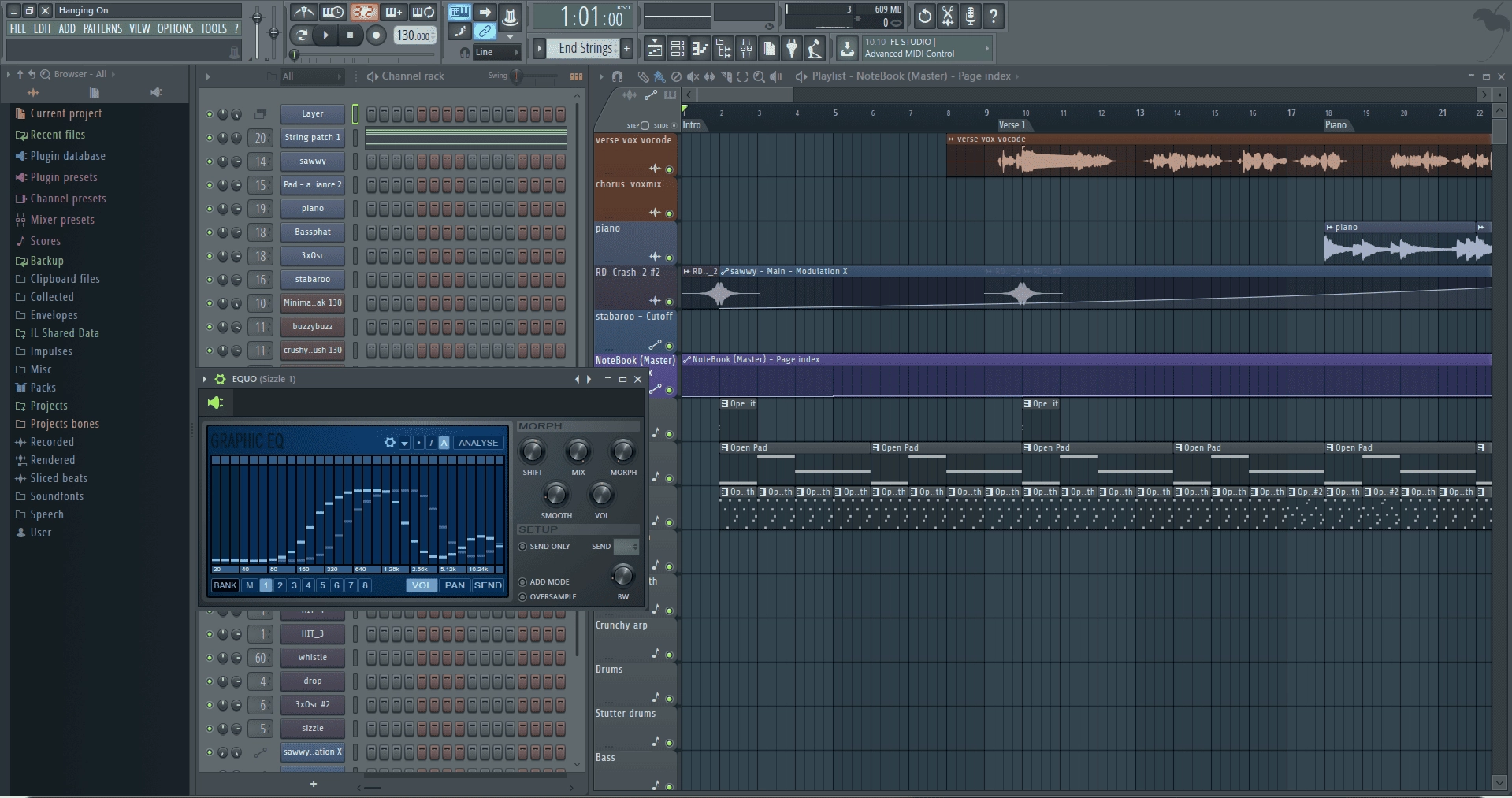Open the FILE menu
The height and width of the screenshot is (798, 1512).
coord(17,28)
